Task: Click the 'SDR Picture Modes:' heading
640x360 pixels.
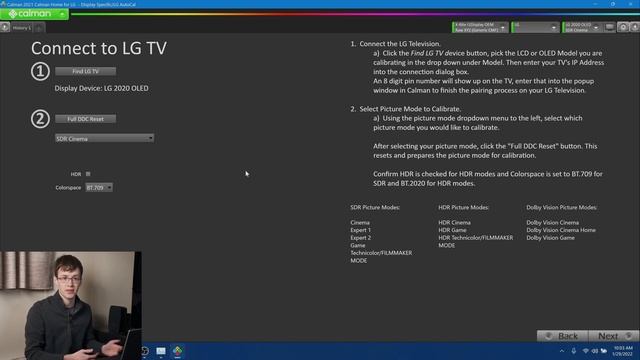Action: (375, 207)
